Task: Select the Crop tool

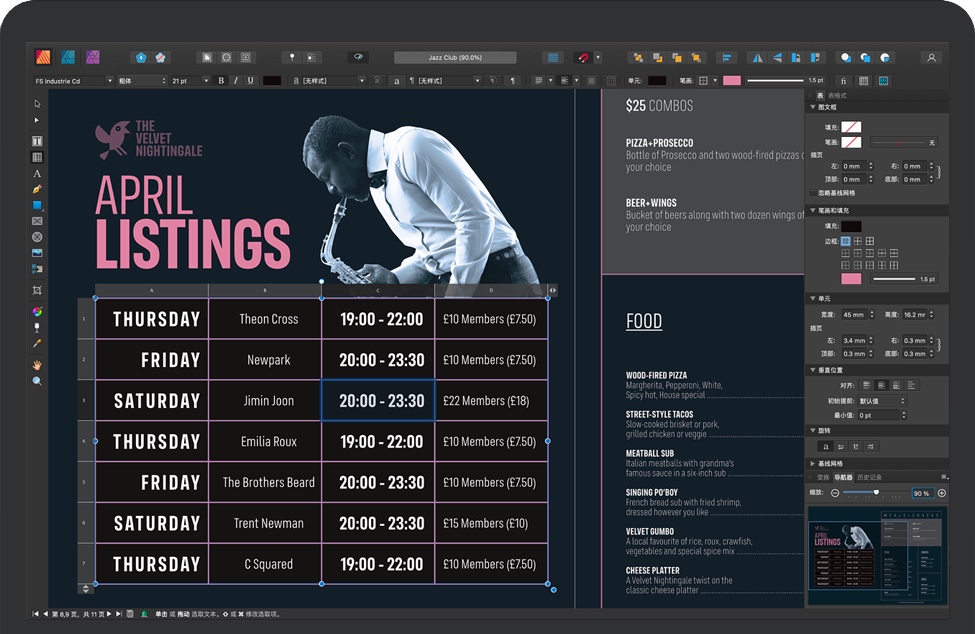Action: [37, 290]
